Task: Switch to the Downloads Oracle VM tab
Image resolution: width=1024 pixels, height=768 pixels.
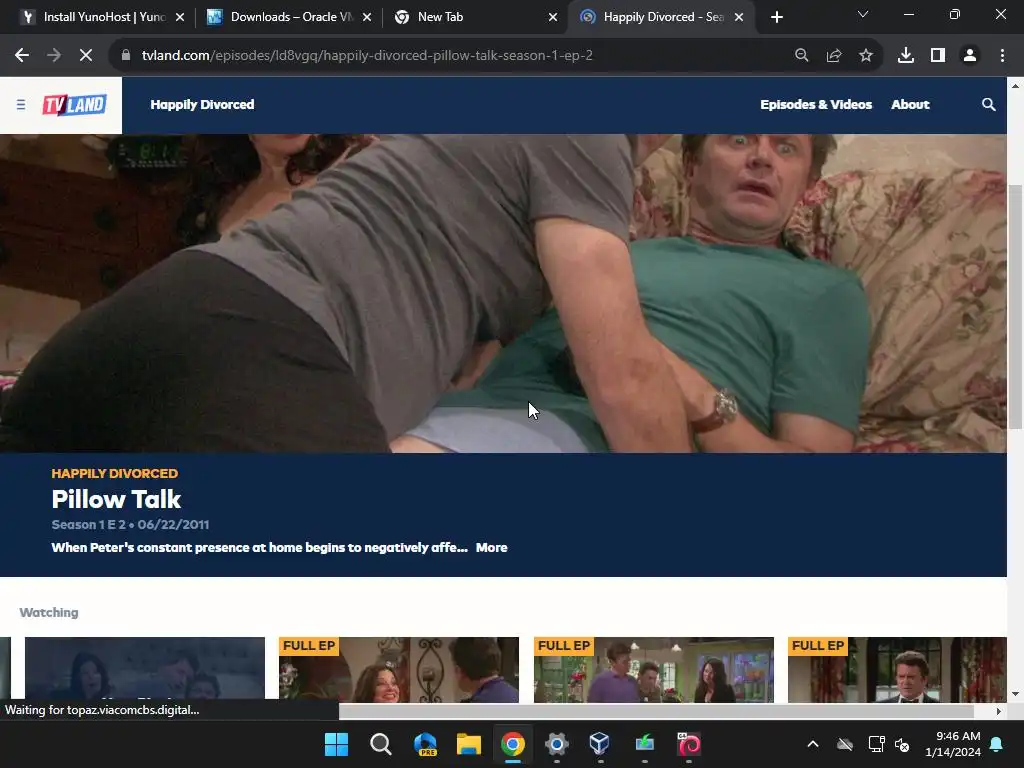Action: point(289,17)
